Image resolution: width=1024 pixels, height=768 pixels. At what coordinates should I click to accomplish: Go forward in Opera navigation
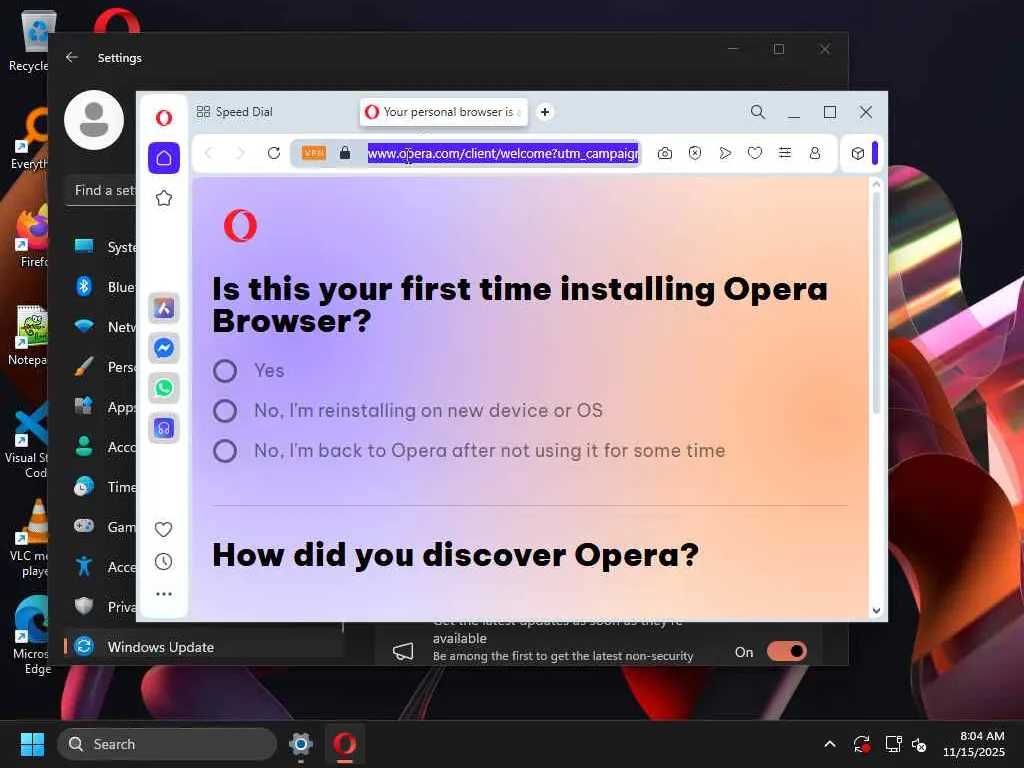(241, 153)
